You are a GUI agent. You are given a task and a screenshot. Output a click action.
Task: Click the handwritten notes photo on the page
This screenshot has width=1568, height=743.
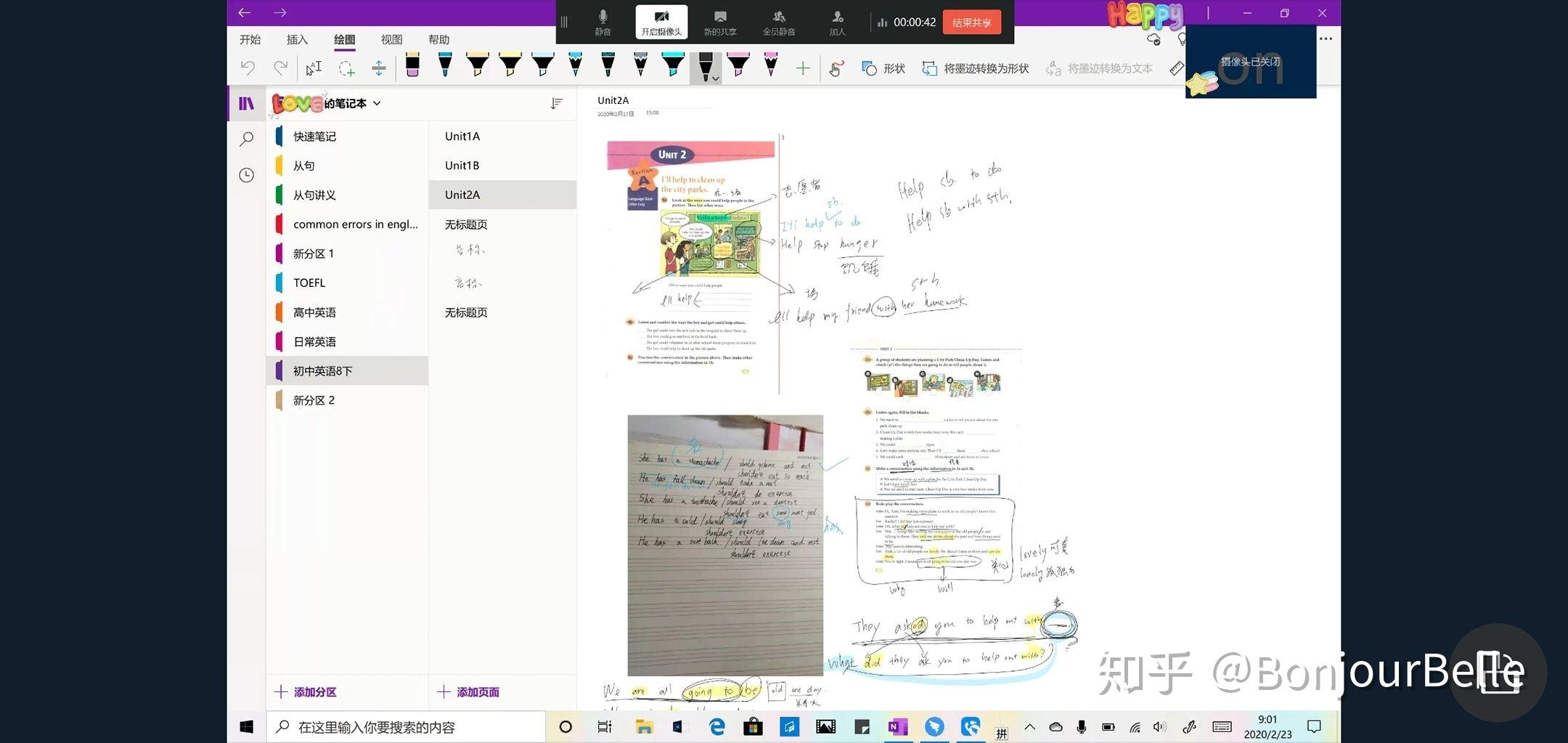pyautogui.click(x=725, y=545)
